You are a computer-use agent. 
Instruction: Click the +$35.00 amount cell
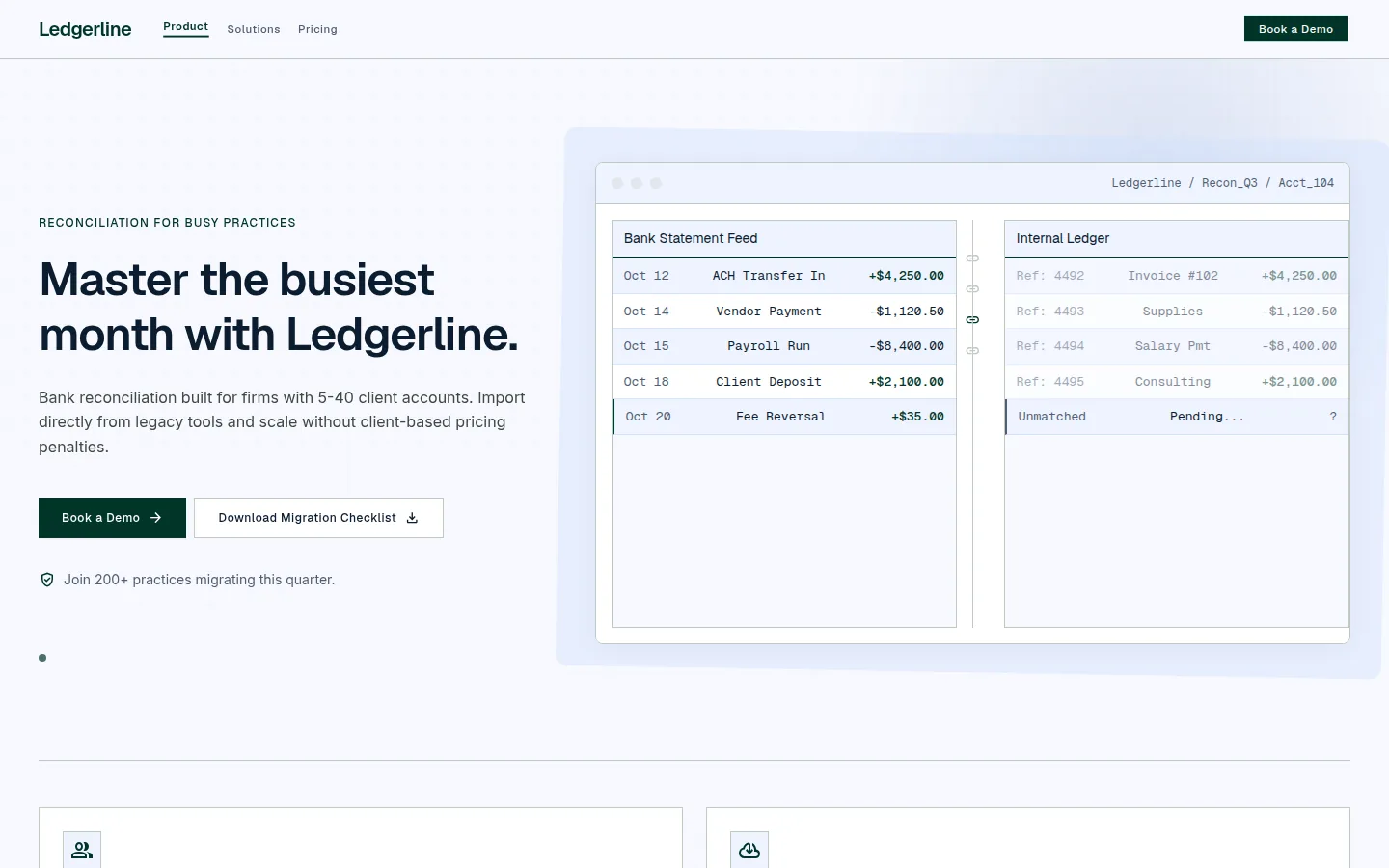[x=917, y=417]
